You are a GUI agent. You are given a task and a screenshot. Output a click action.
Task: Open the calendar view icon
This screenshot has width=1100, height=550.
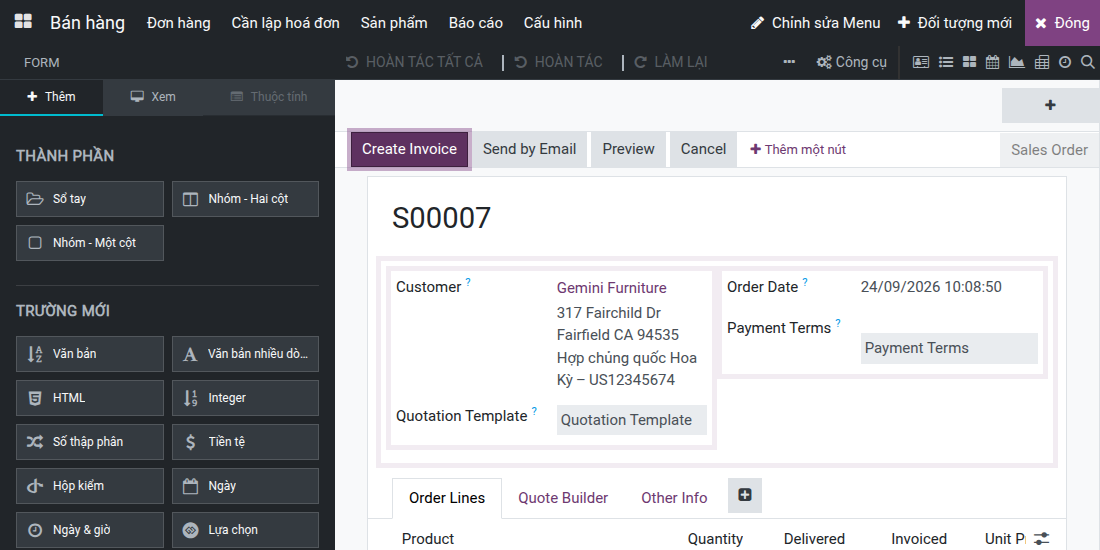click(x=992, y=62)
